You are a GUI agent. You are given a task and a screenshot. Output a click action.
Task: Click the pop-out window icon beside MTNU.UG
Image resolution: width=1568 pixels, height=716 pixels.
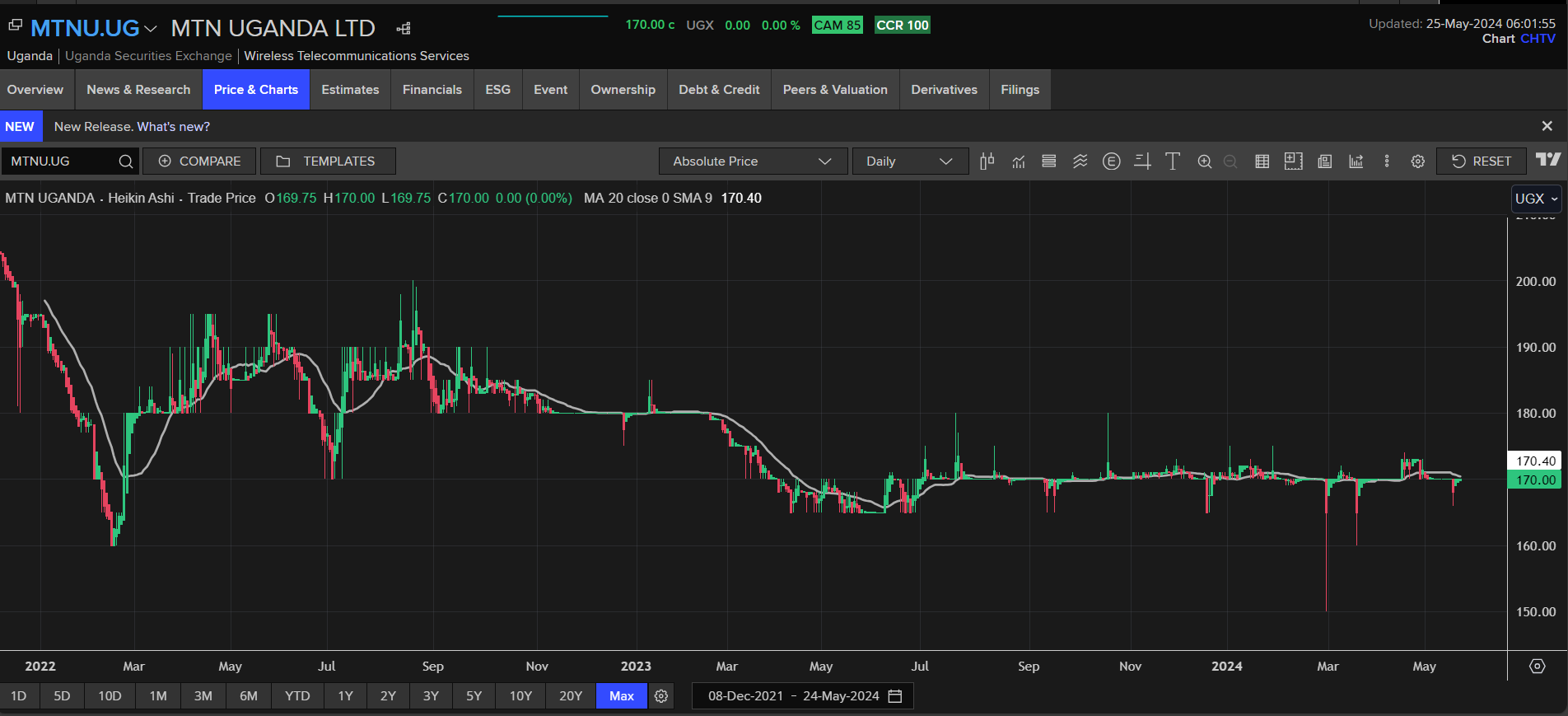pyautogui.click(x=15, y=26)
